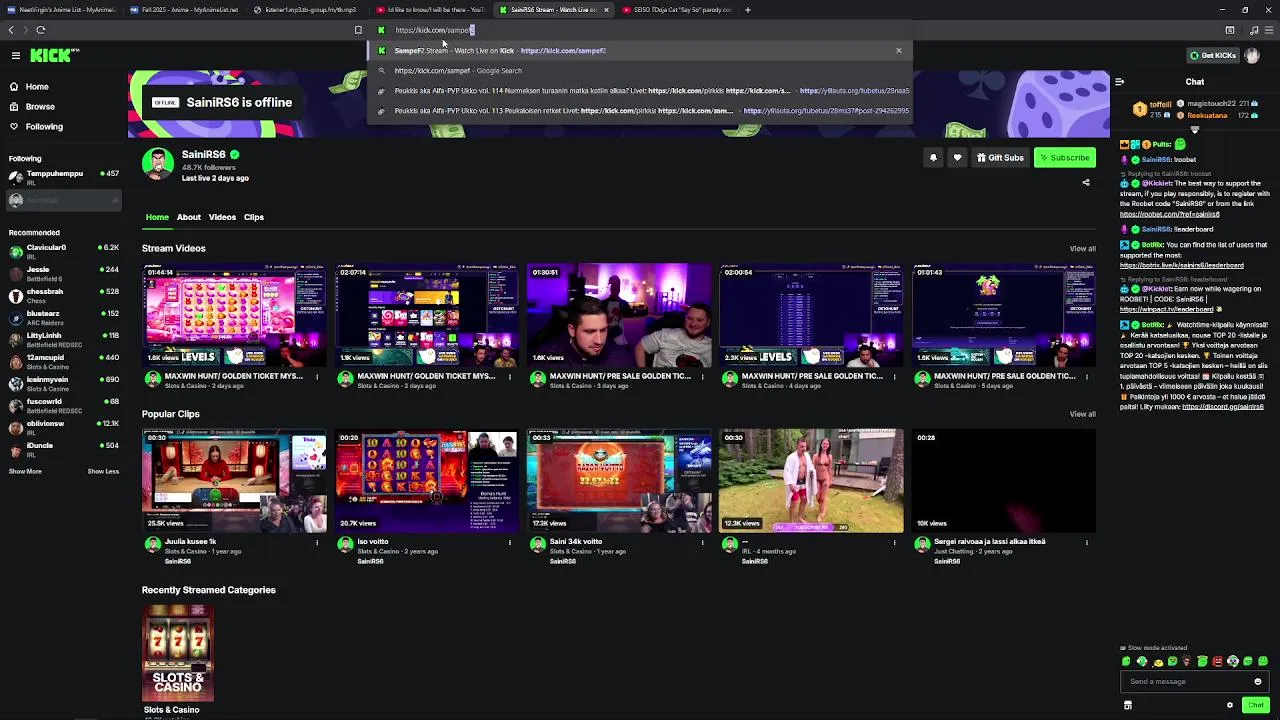
Task: Play the Saini 34k voitto clip
Action: [x=619, y=481]
